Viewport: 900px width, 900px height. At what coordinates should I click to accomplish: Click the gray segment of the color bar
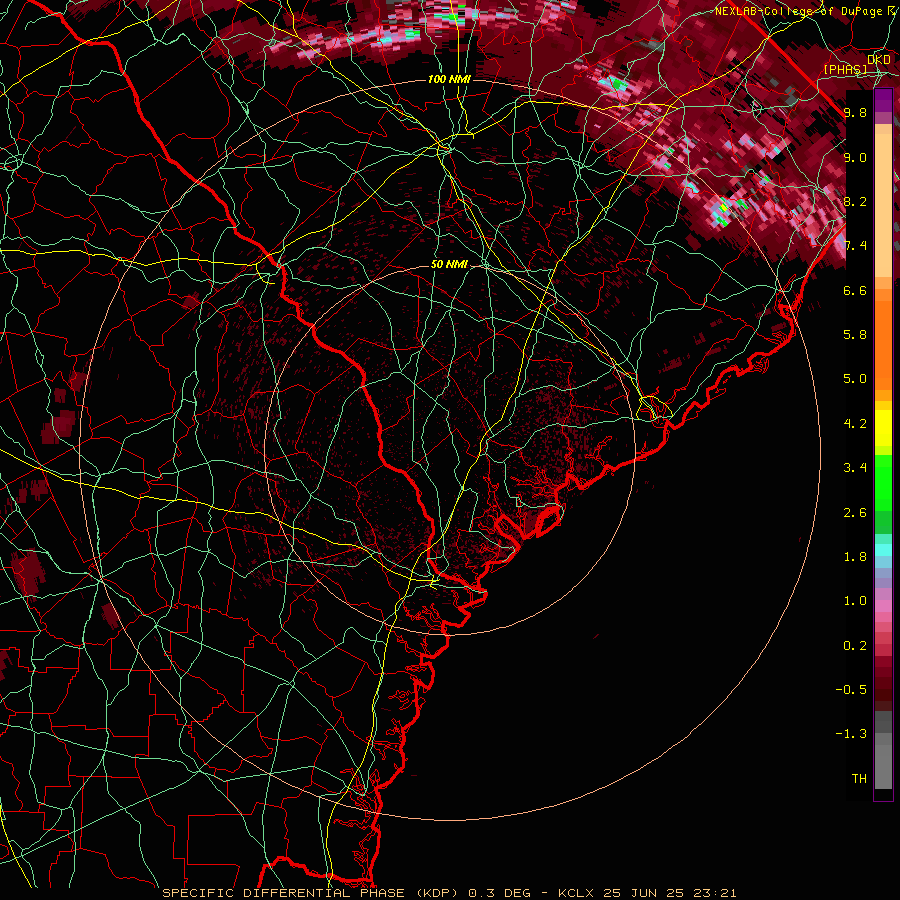(883, 752)
